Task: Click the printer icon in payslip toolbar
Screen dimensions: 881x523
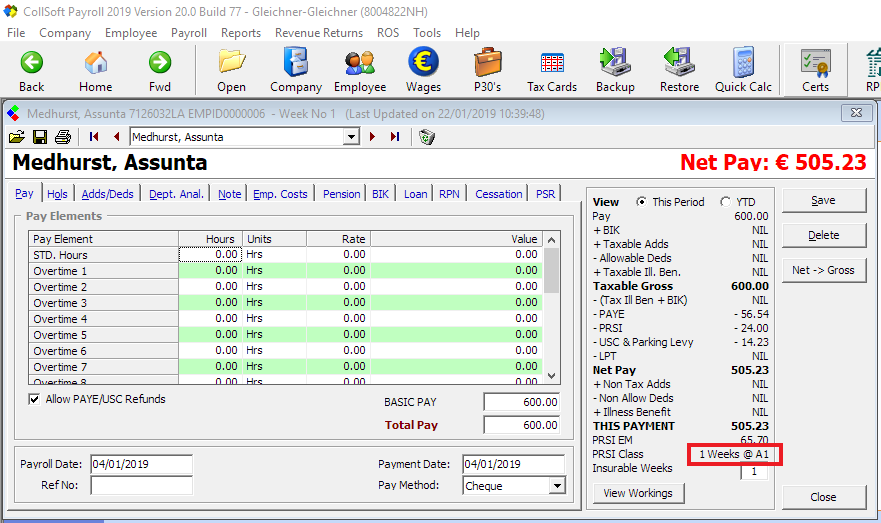Action: (62, 137)
